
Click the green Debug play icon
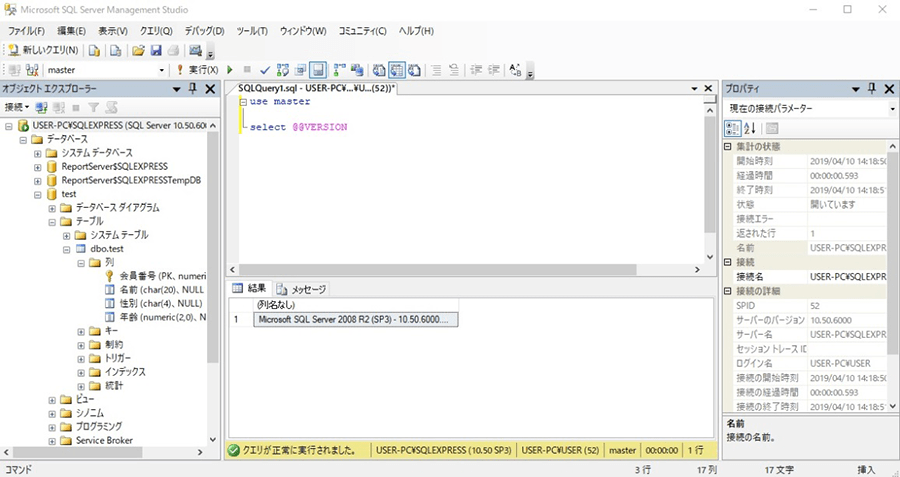[x=230, y=70]
